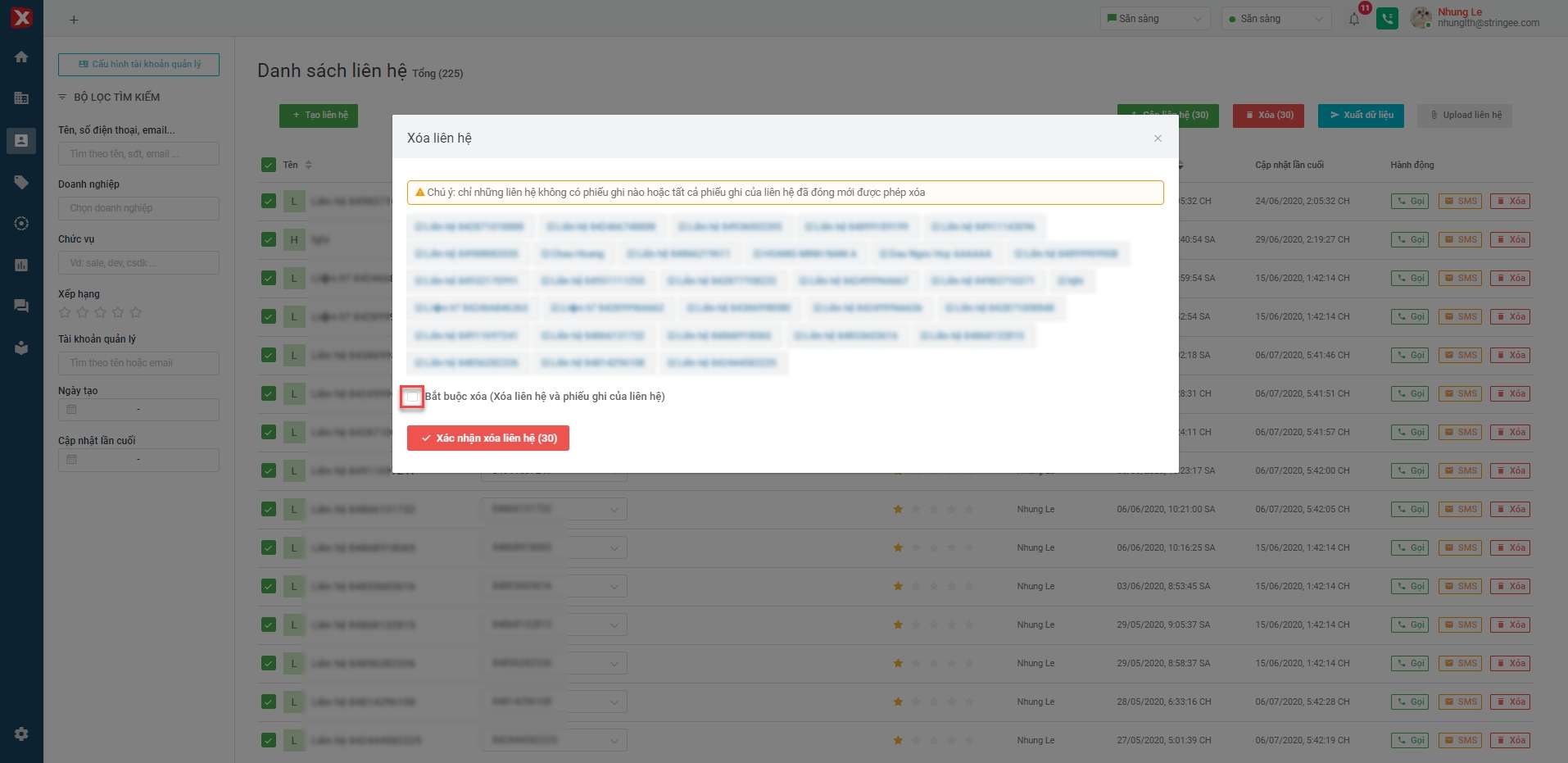
Task: Click 'Cấu hình tài khoản quản lý'
Action: (138, 64)
